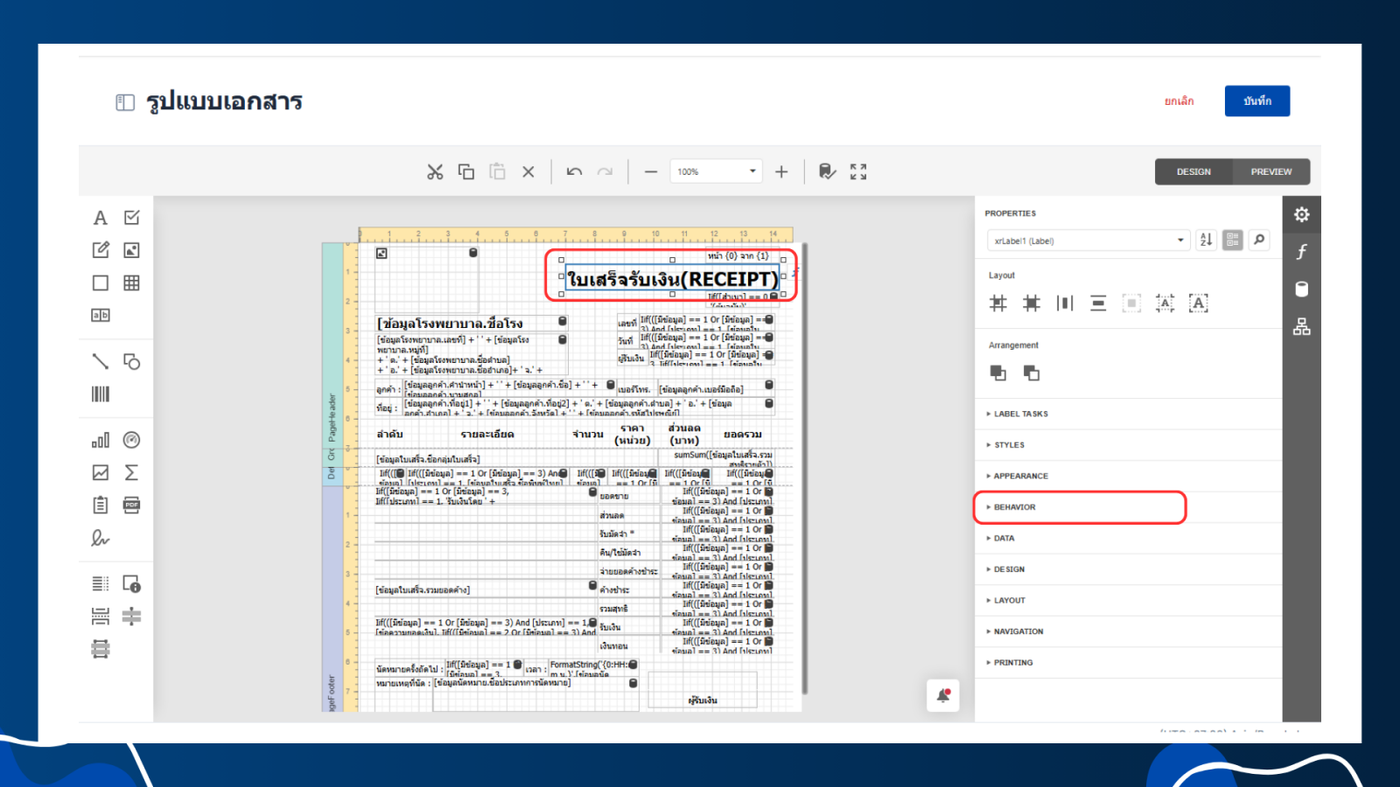Switch to the PREVIEW tab
Viewport: 1400px width, 787px height.
pos(1271,172)
